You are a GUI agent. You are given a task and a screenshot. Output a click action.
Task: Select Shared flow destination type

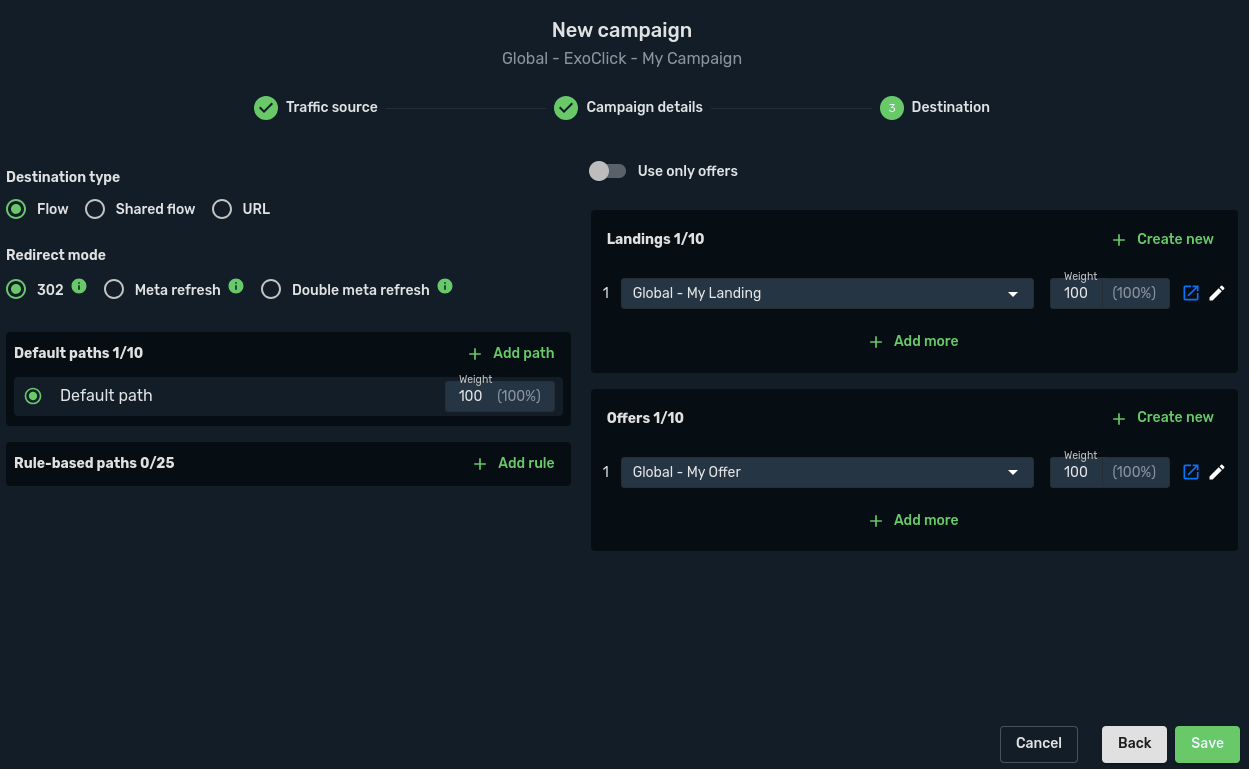pyautogui.click(x=95, y=209)
